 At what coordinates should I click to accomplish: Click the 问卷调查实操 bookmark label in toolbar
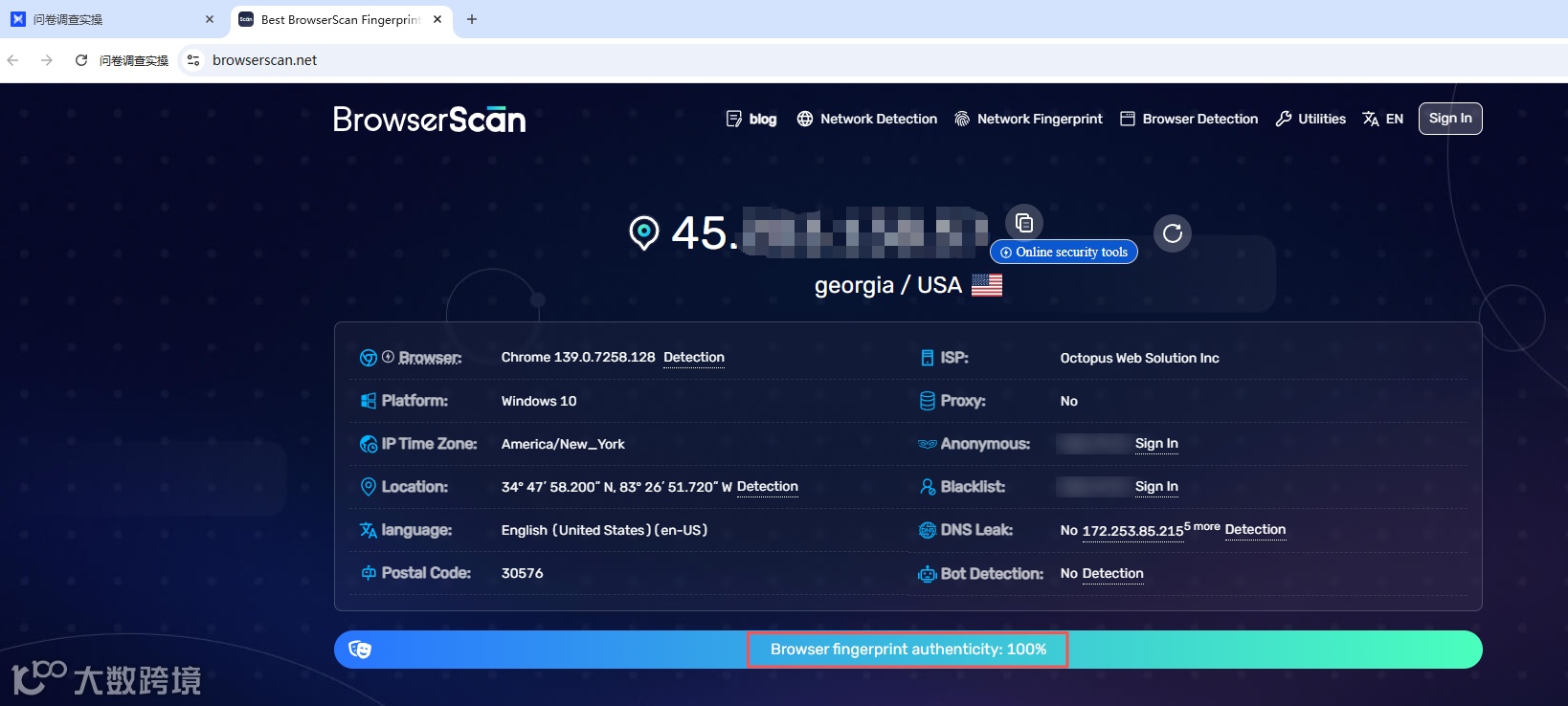(134, 60)
